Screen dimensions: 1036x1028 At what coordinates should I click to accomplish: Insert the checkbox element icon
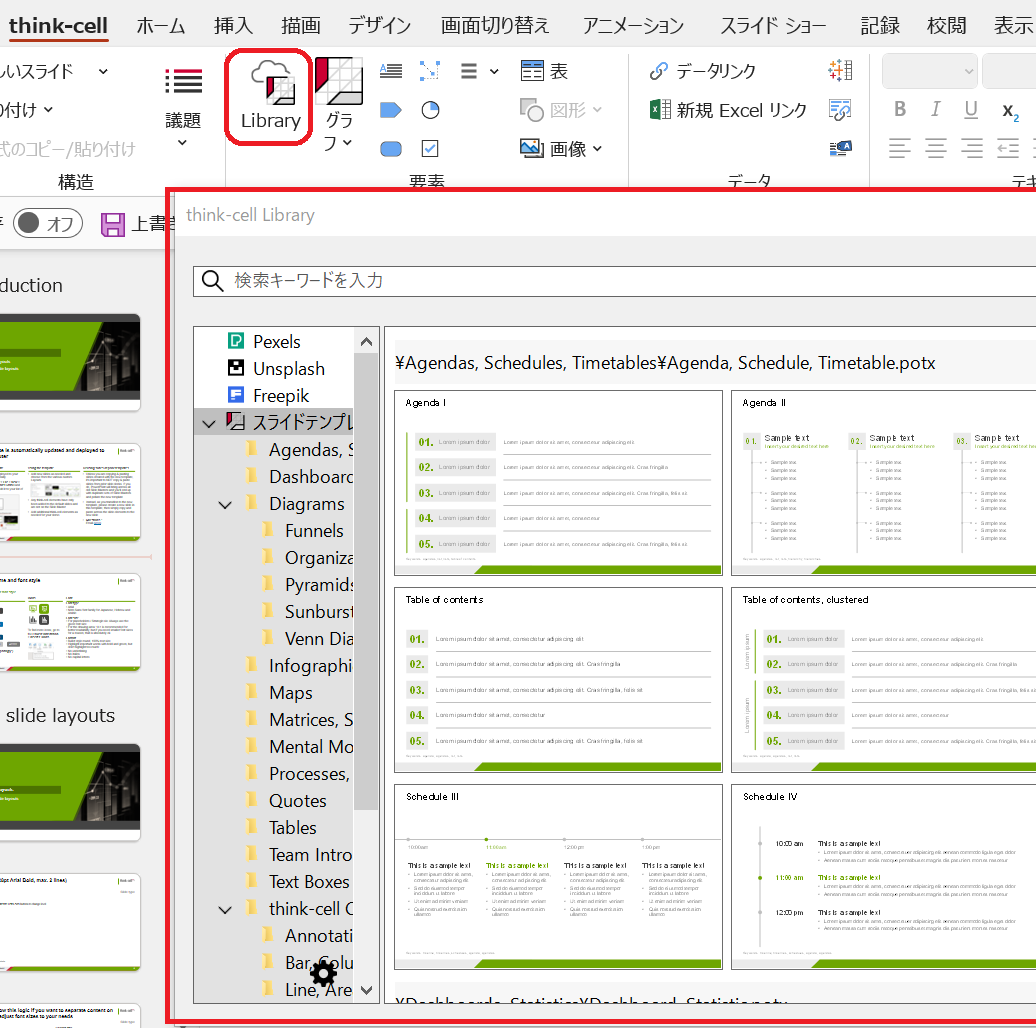click(430, 149)
